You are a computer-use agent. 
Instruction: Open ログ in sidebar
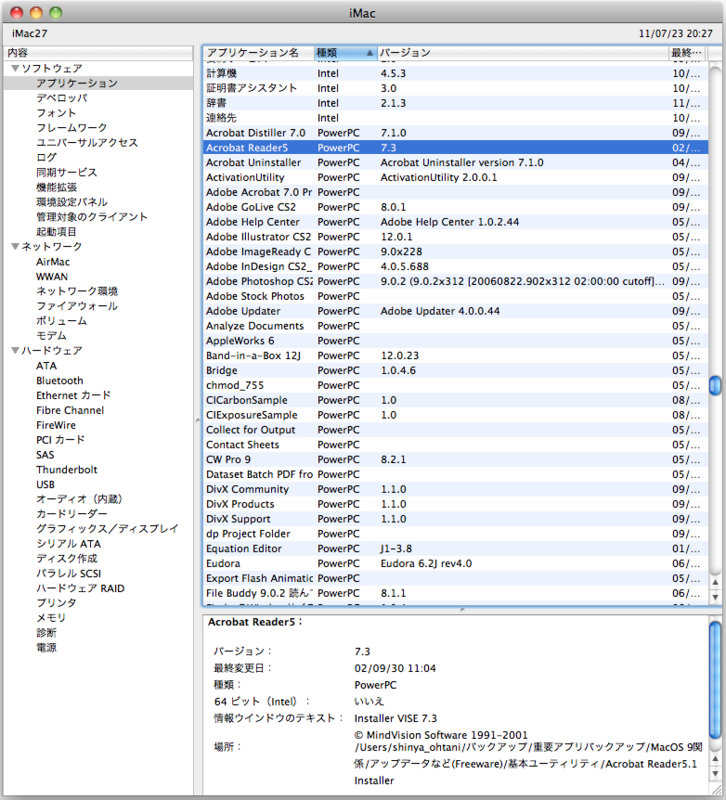tap(46, 157)
